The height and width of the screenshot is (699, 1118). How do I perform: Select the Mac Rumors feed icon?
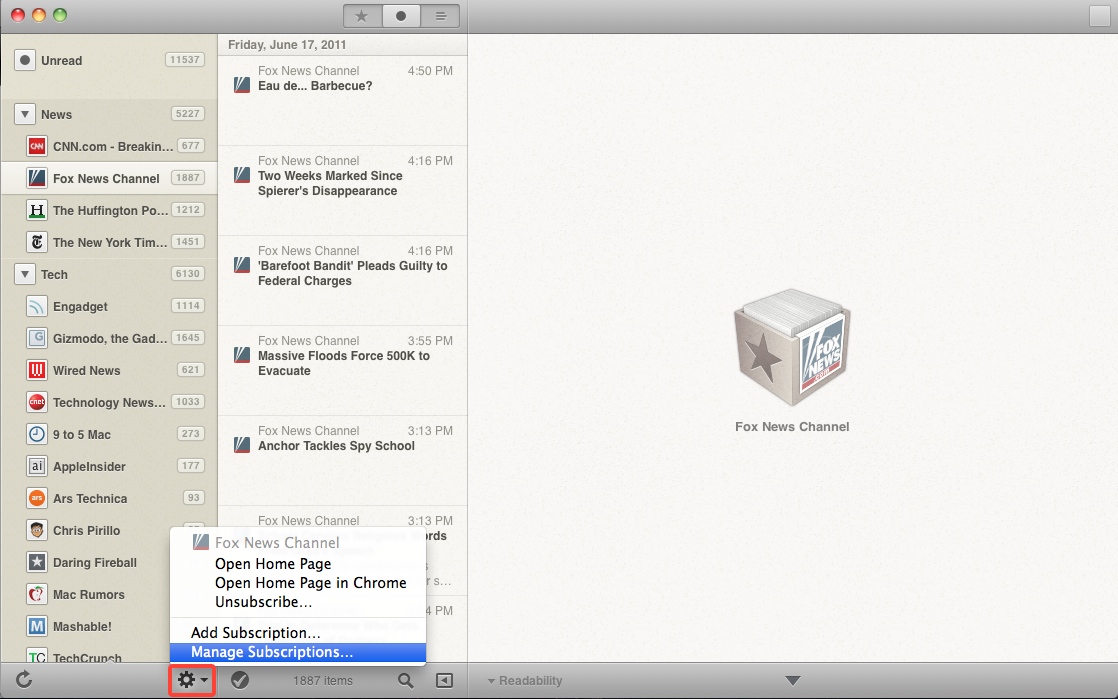point(36,594)
